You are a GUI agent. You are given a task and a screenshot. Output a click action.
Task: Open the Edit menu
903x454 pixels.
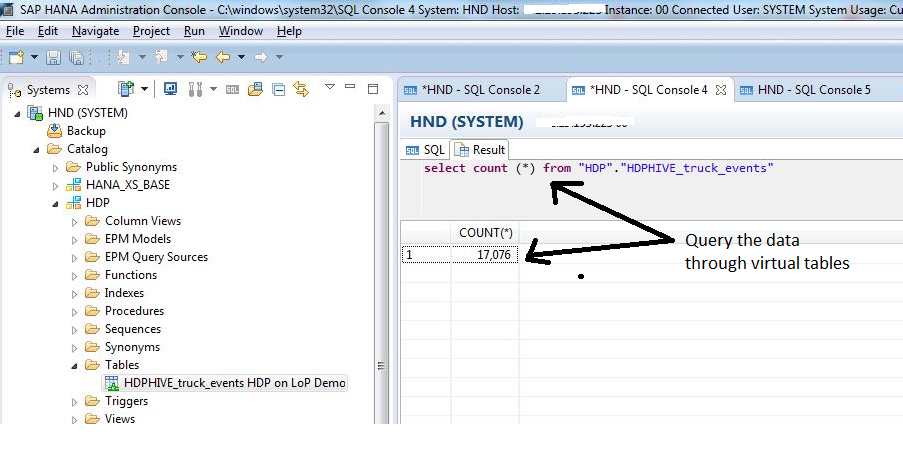pos(48,31)
